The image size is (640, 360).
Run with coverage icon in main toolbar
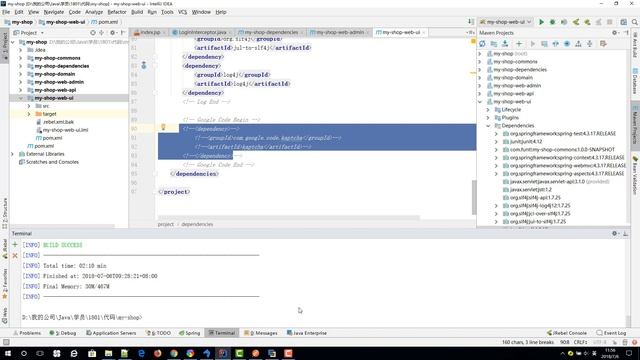564,22
